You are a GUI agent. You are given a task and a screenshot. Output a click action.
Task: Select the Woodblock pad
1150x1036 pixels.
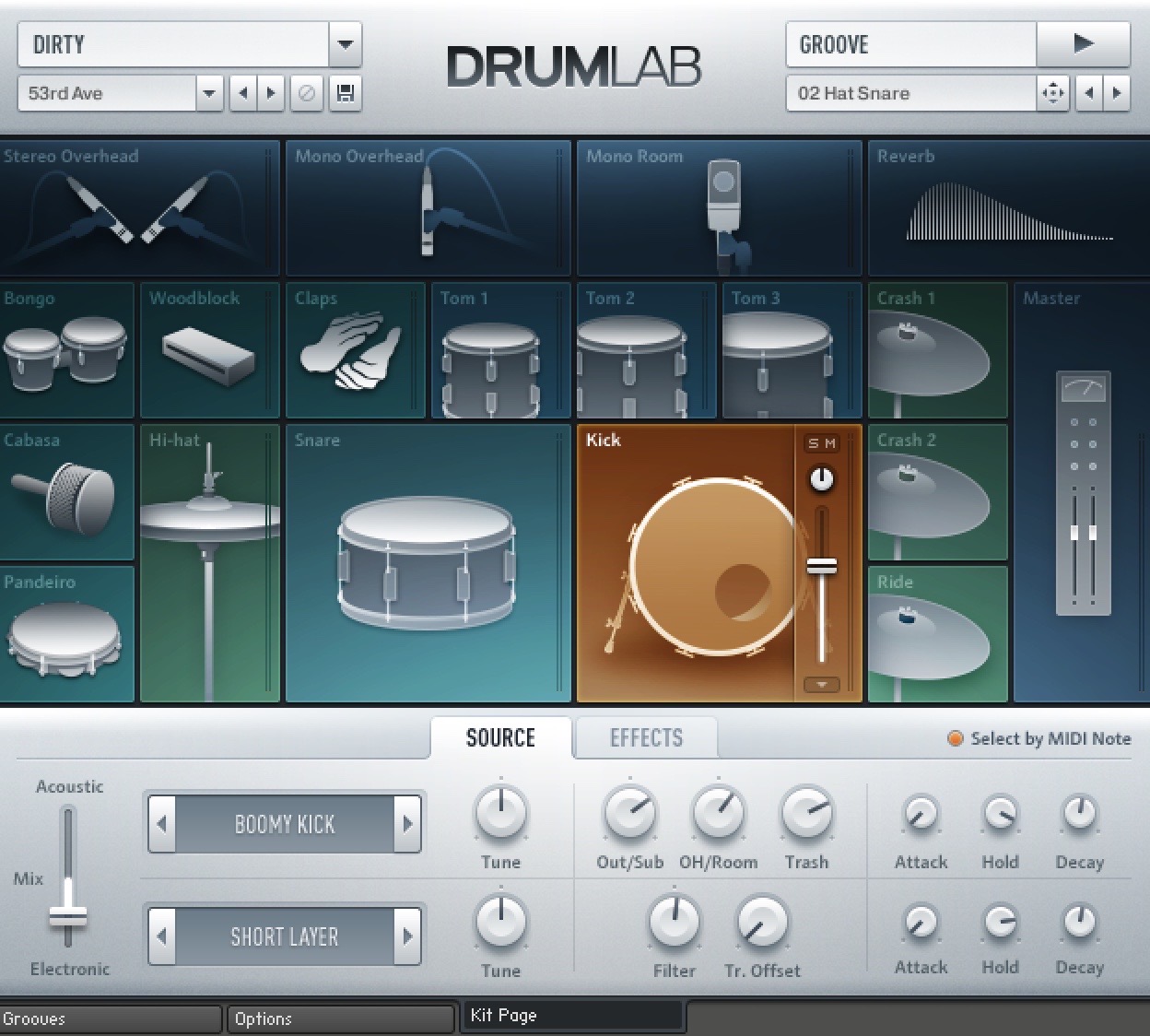209,350
